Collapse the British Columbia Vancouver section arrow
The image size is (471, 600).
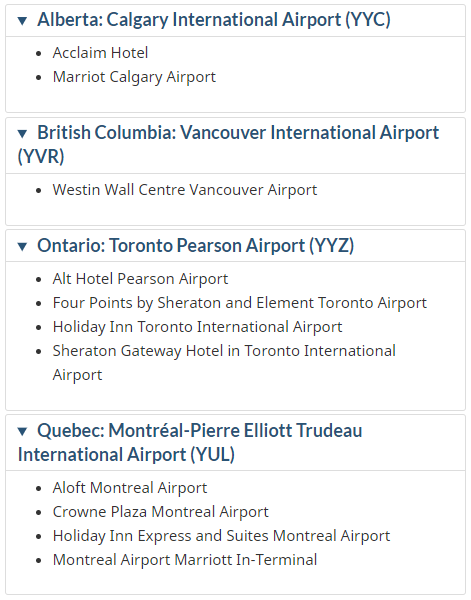point(22,134)
